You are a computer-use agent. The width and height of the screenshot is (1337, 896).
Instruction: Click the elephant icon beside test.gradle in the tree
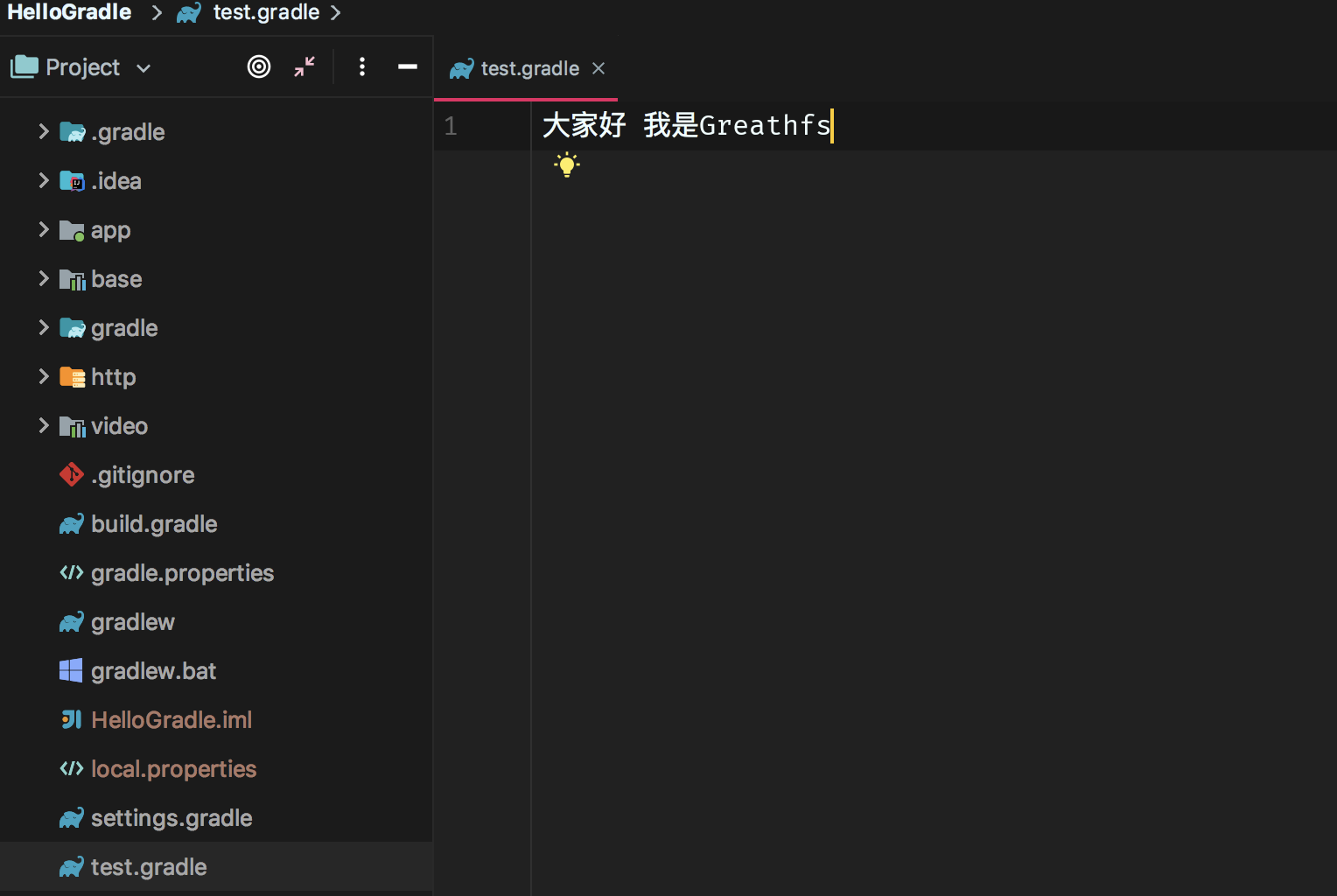tap(72, 866)
